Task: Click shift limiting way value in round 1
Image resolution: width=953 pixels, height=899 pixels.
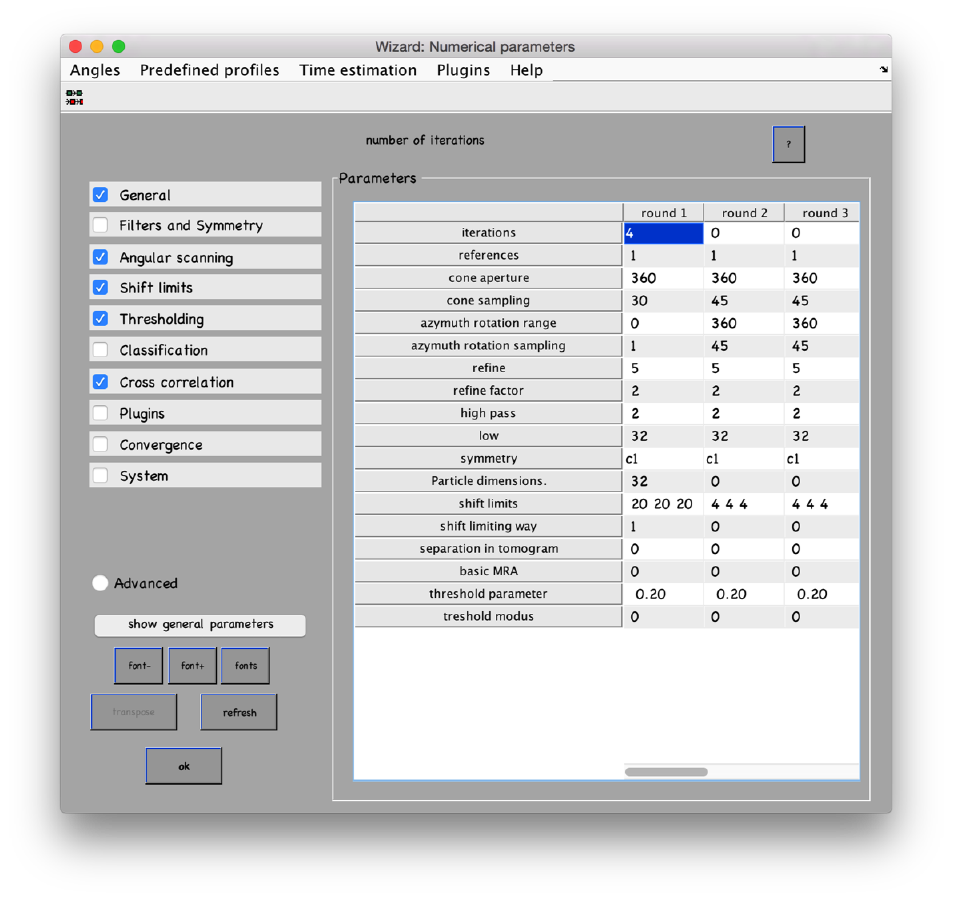Action: pyautogui.click(x=663, y=526)
